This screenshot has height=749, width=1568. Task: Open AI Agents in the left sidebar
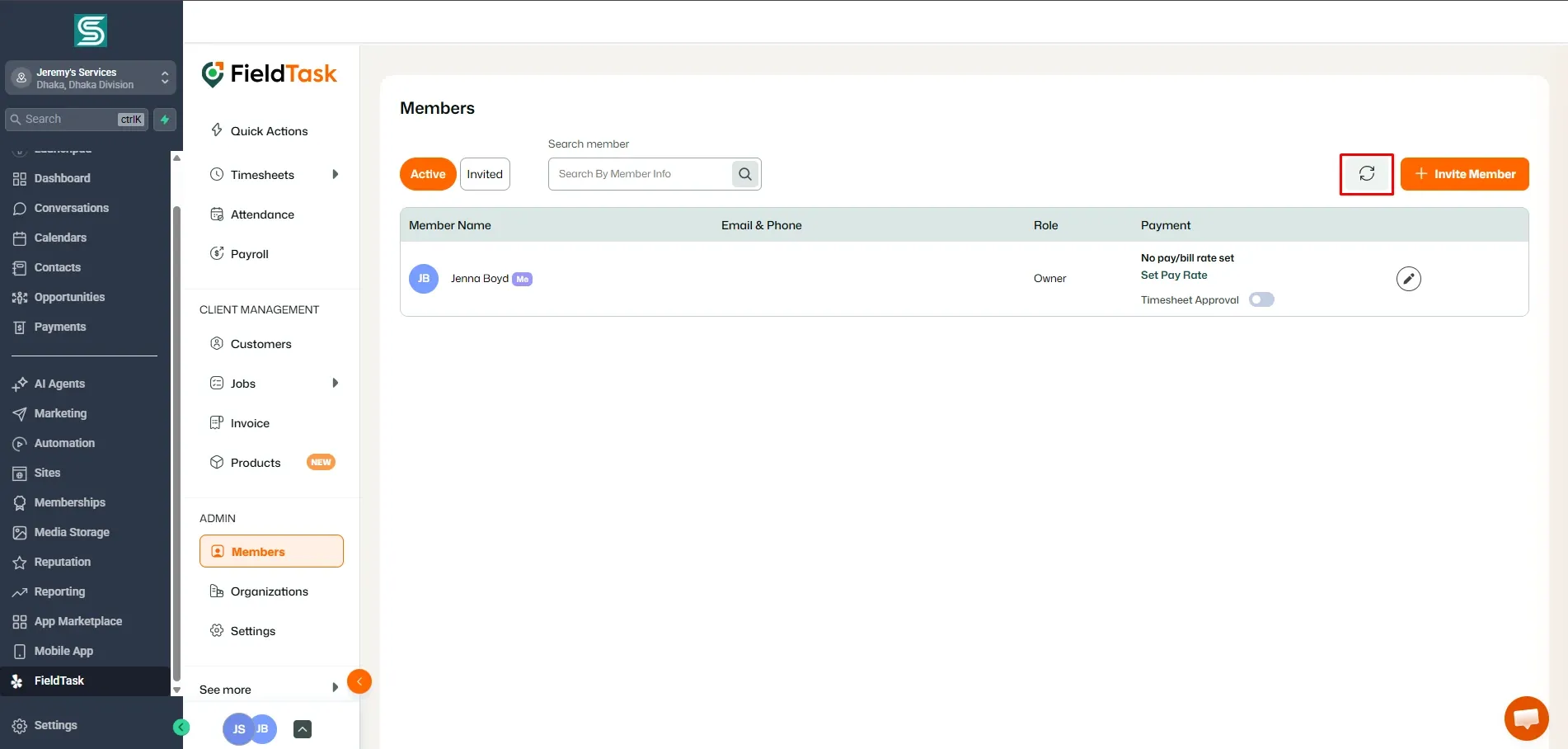click(59, 384)
